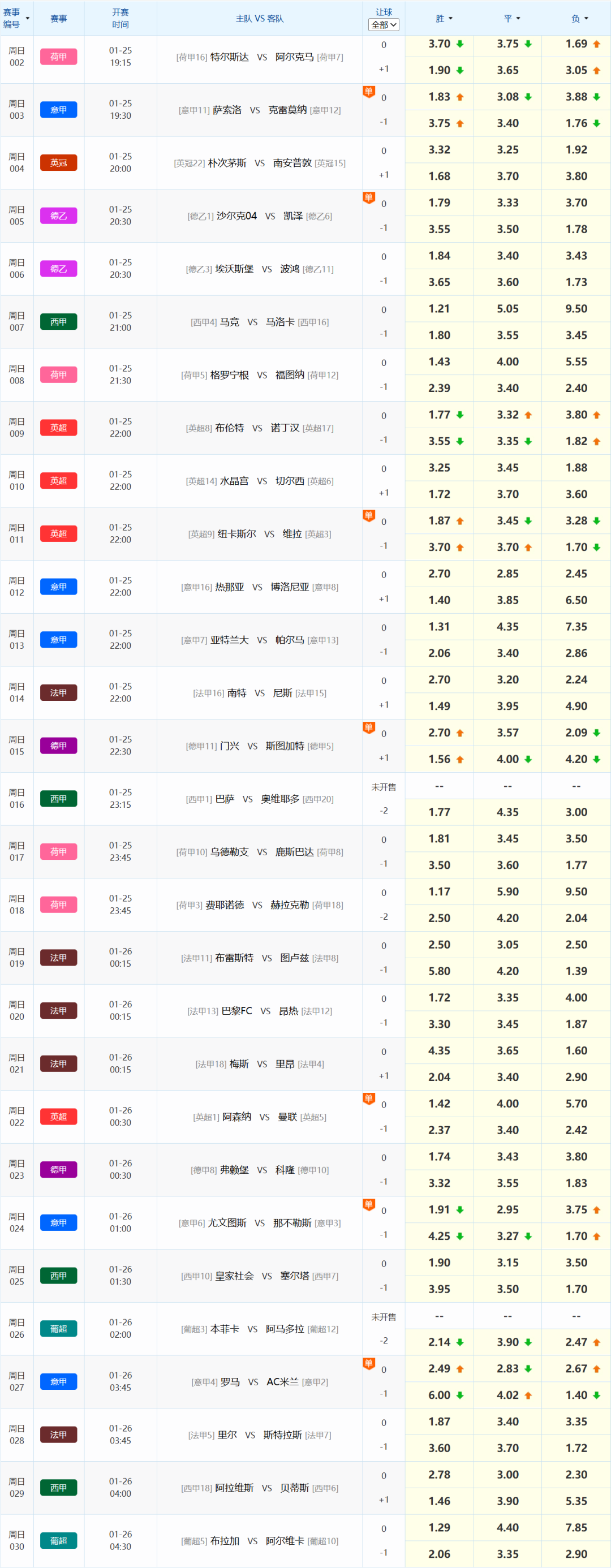Open the 南安普敦 team link
This screenshot has height=1568, width=611.
(292, 162)
